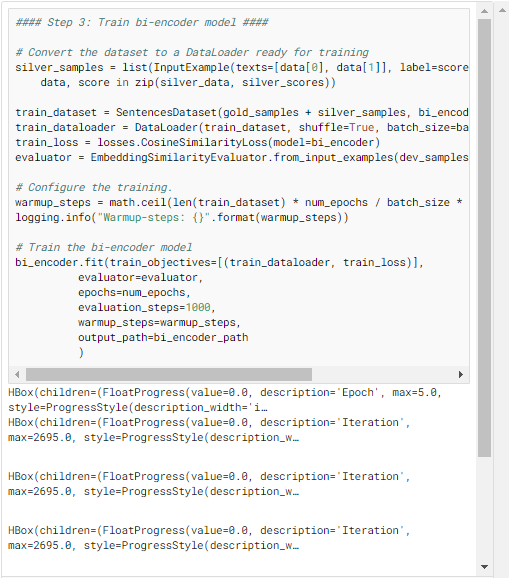Click the argument 'evaluation_steps=1000,'
Viewport: 510px width, 578px height.
(x=147, y=307)
